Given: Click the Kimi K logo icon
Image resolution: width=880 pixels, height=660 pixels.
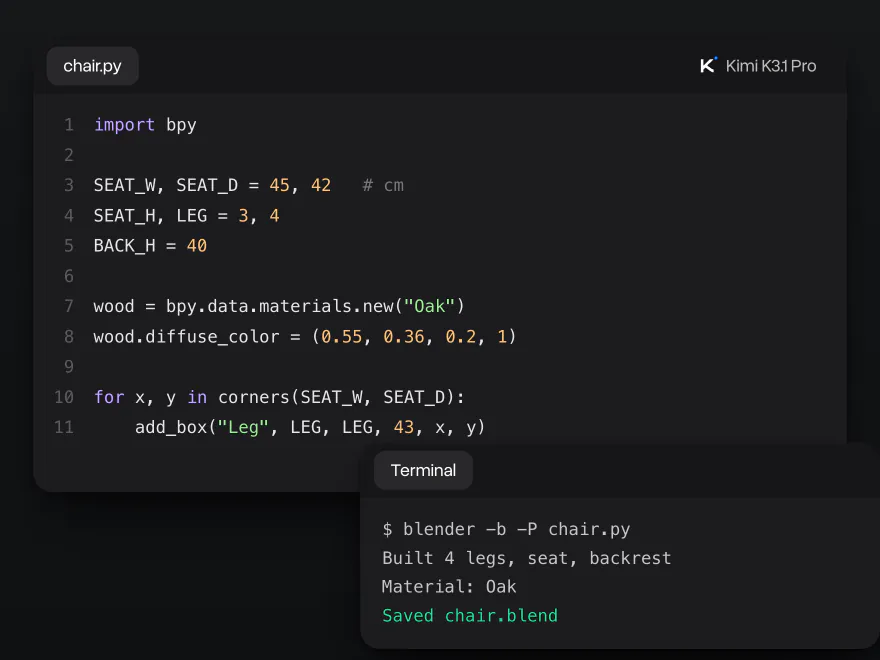Looking at the screenshot, I should [x=708, y=65].
